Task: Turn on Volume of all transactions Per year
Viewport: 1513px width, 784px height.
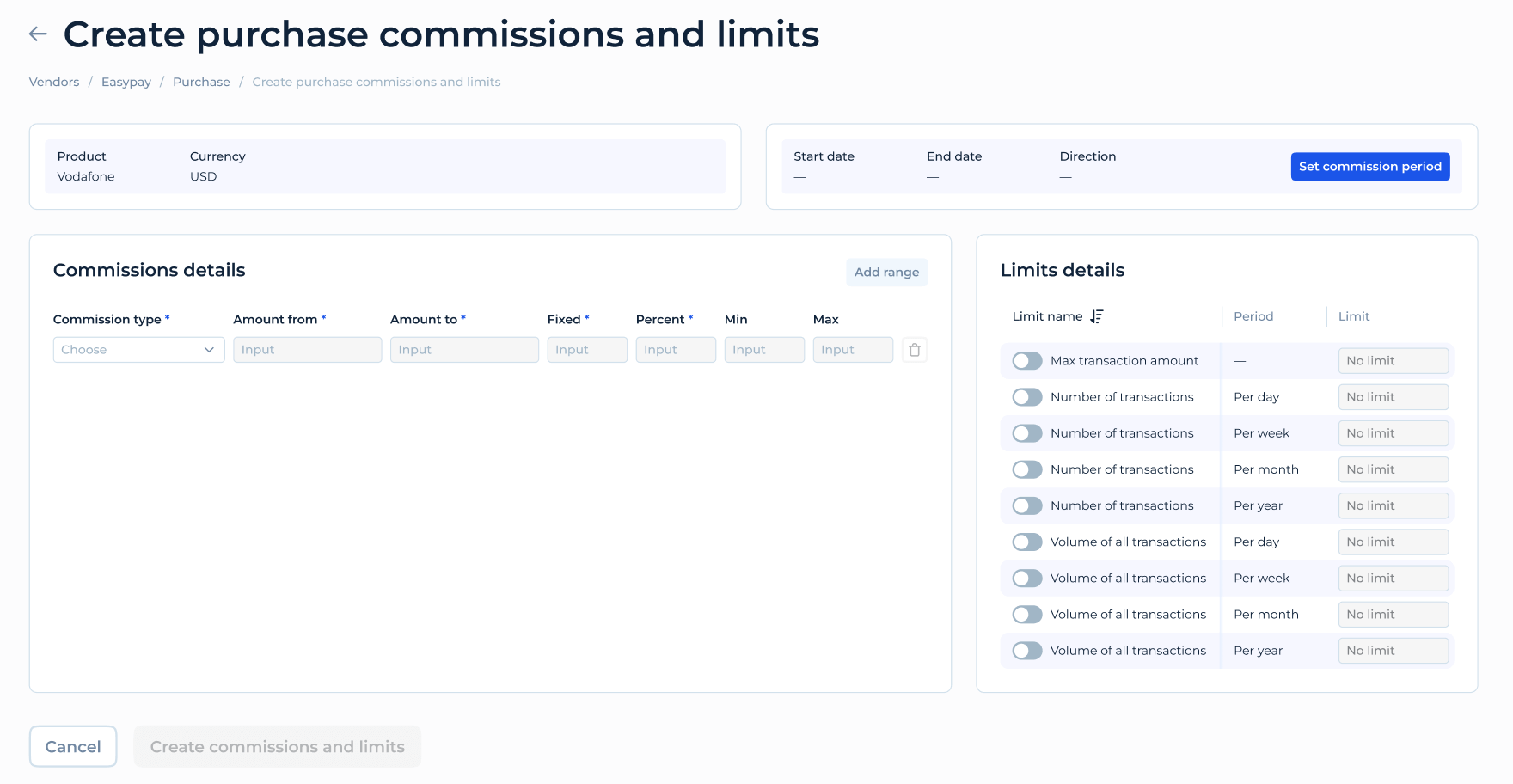Action: click(x=1026, y=651)
